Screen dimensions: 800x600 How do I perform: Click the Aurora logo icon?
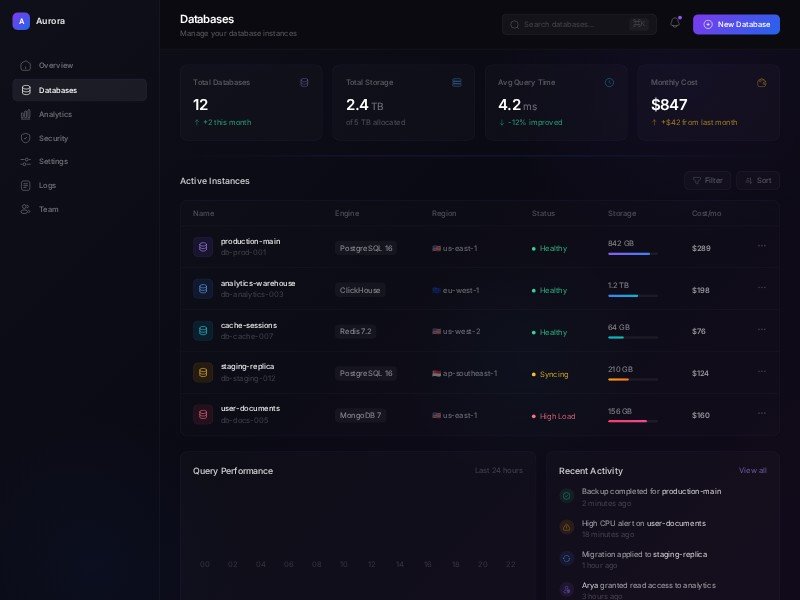coord(21,20)
